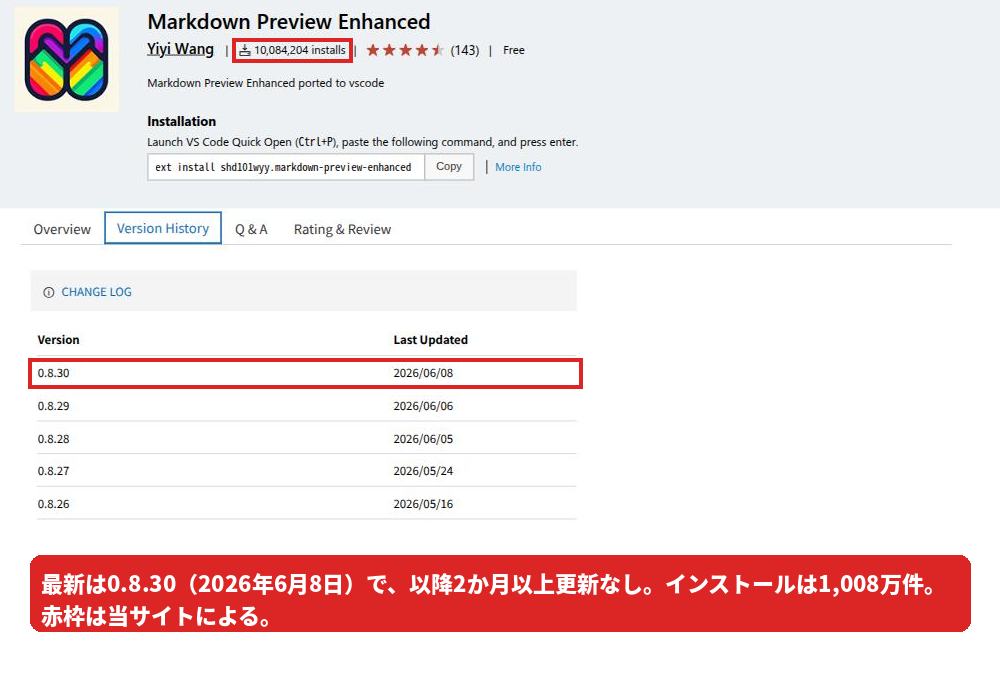Image resolution: width=1000 pixels, height=680 pixels.
Task: Click the Last Updated column header
Action: [x=430, y=340]
